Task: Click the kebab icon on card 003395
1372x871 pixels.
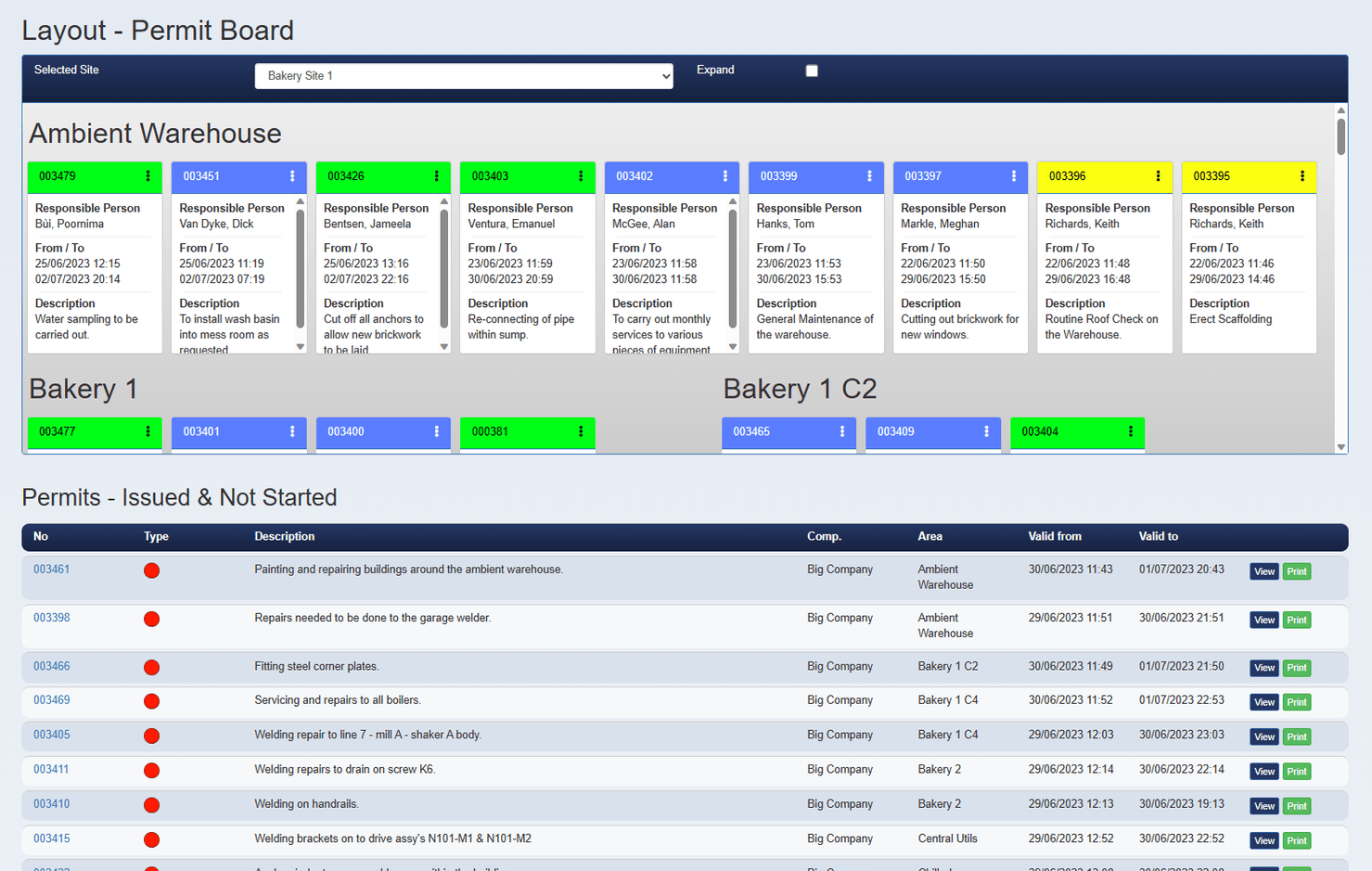Action: (x=1303, y=177)
